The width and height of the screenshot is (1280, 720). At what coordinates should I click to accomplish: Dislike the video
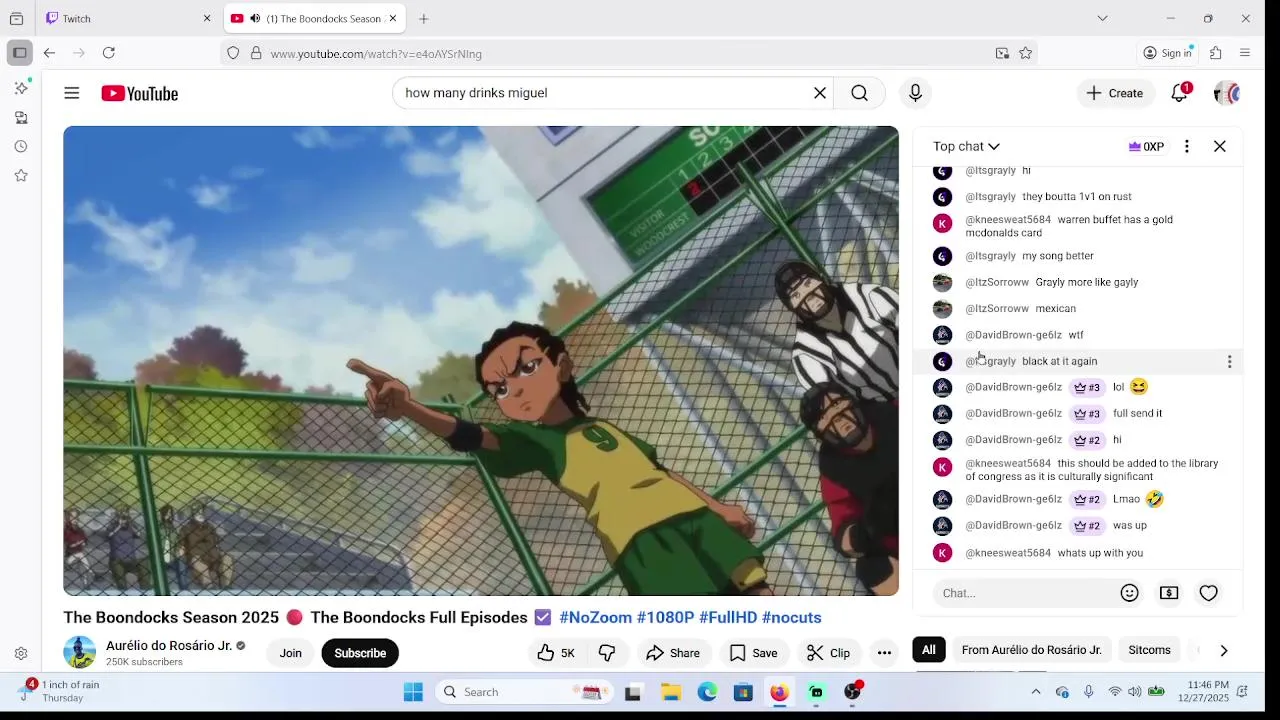tap(607, 653)
